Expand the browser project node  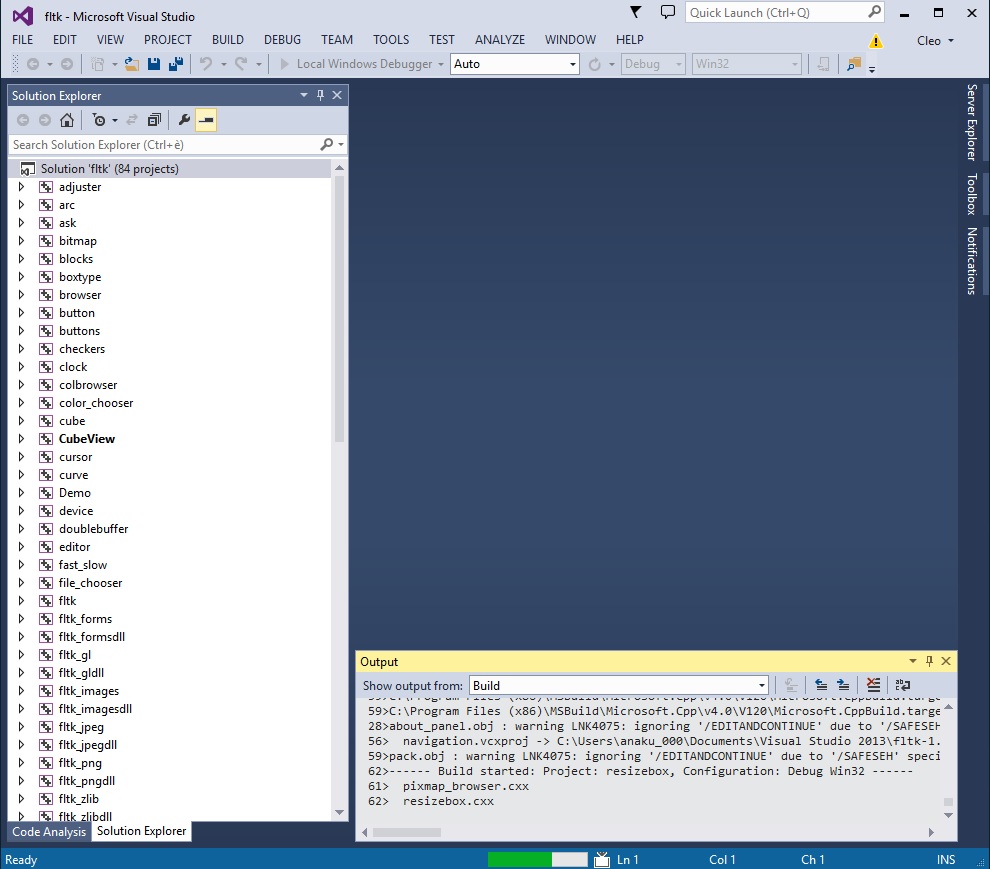pyautogui.click(x=21, y=295)
